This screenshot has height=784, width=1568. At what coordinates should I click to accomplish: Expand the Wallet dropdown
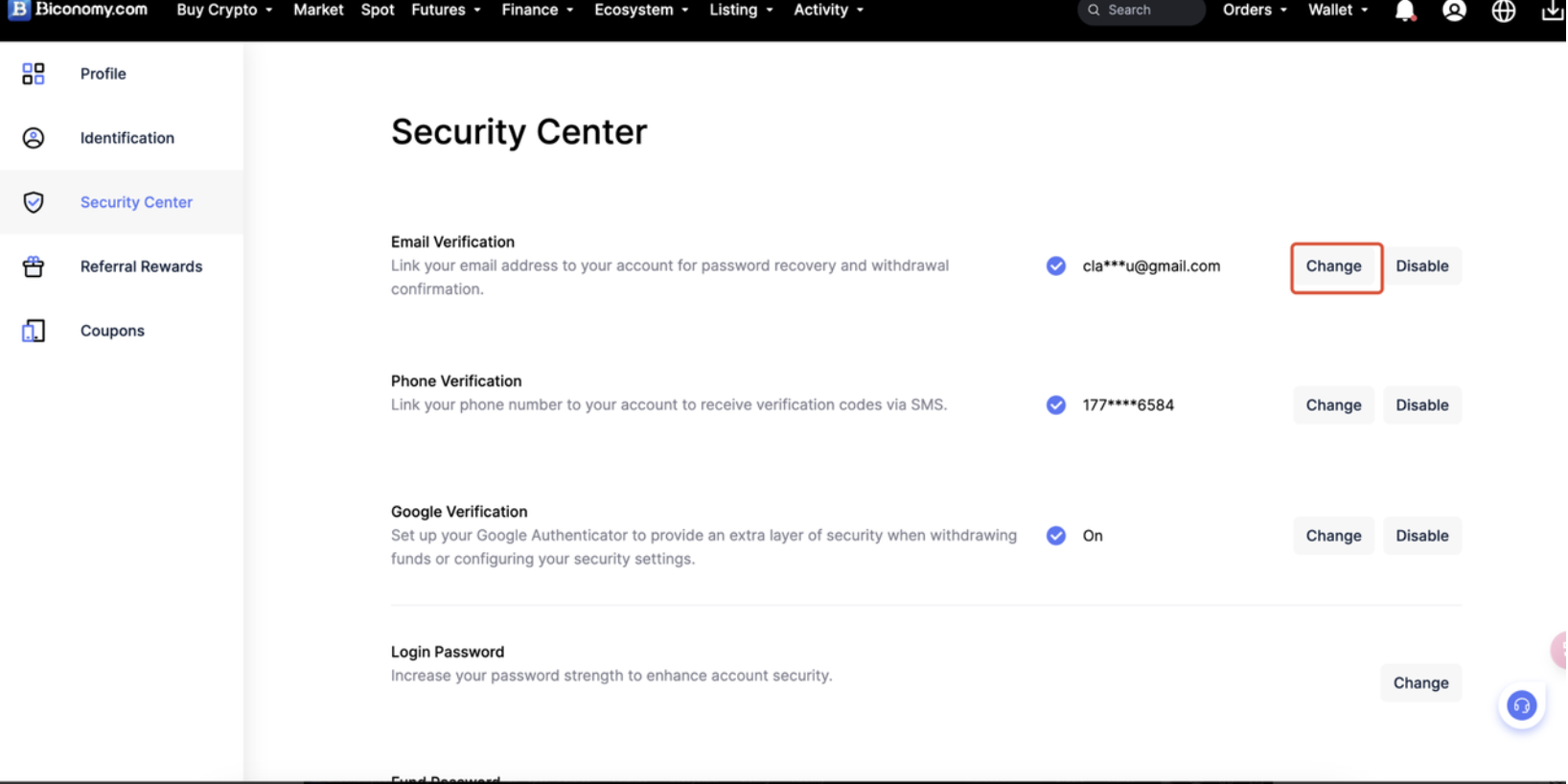pyautogui.click(x=1338, y=10)
